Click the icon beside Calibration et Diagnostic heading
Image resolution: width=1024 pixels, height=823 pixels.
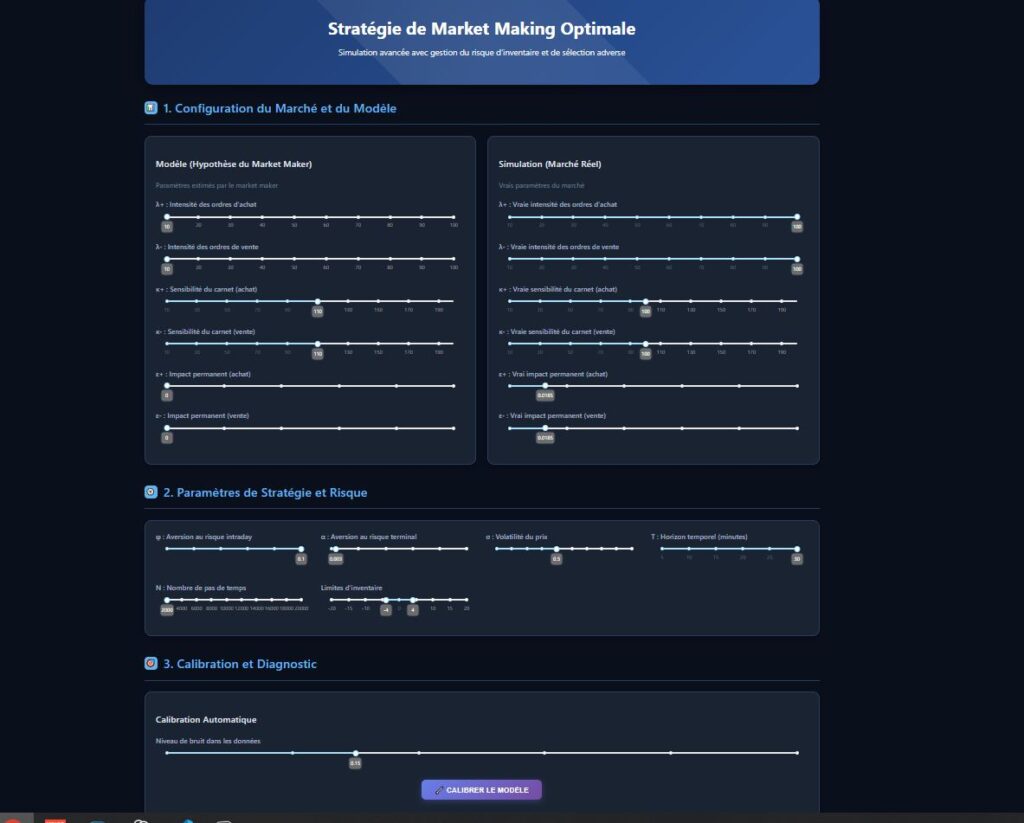point(151,663)
